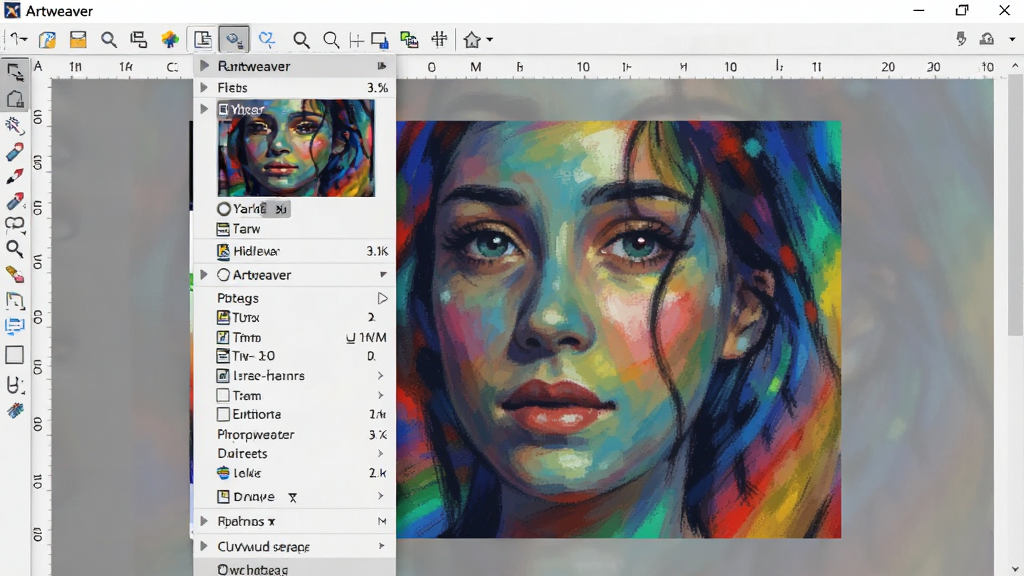The image size is (1024, 576).
Task: Expand the Cuvwud serape row triangle
Action: pos(204,546)
